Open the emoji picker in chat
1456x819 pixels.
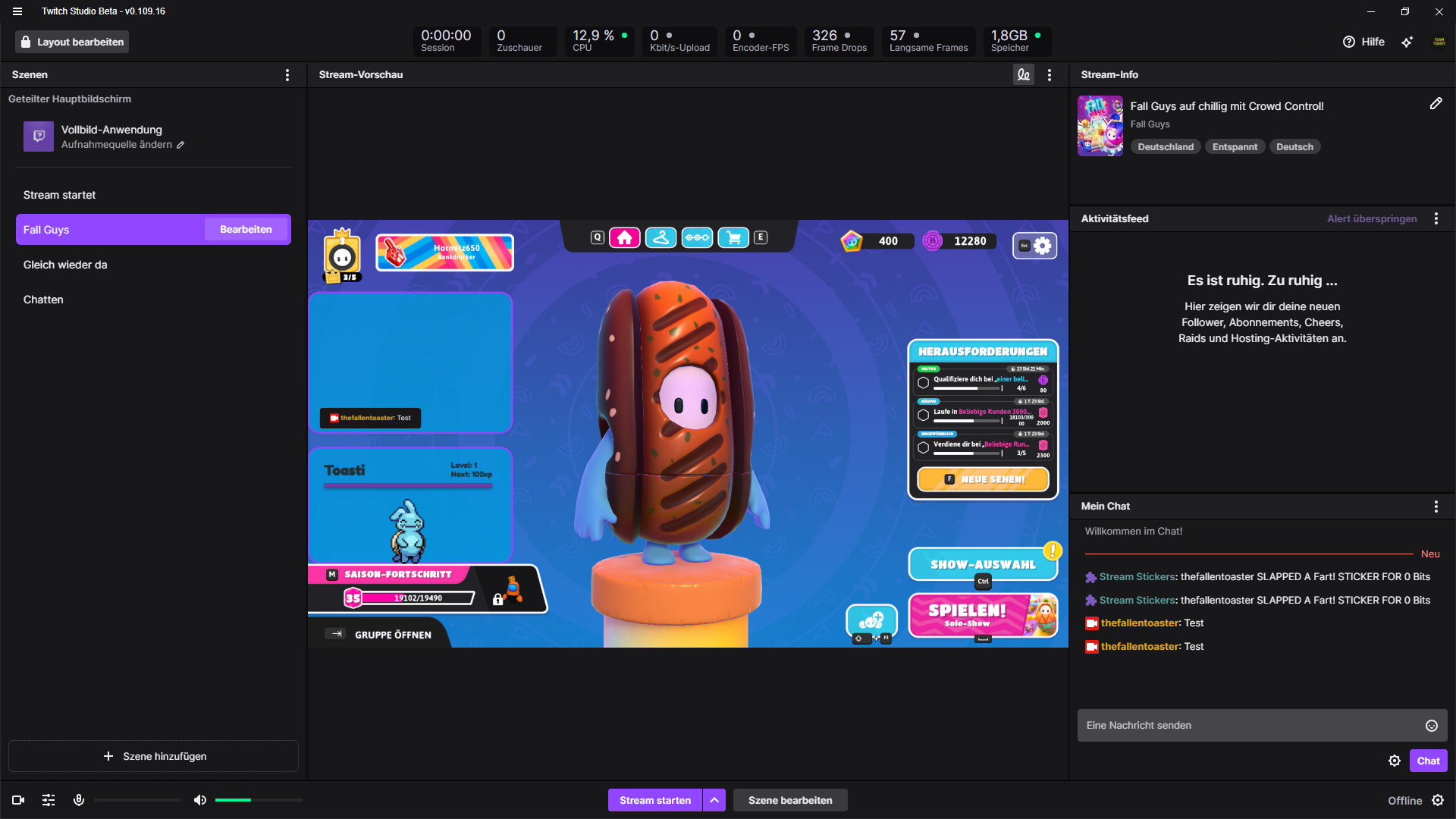tap(1431, 726)
